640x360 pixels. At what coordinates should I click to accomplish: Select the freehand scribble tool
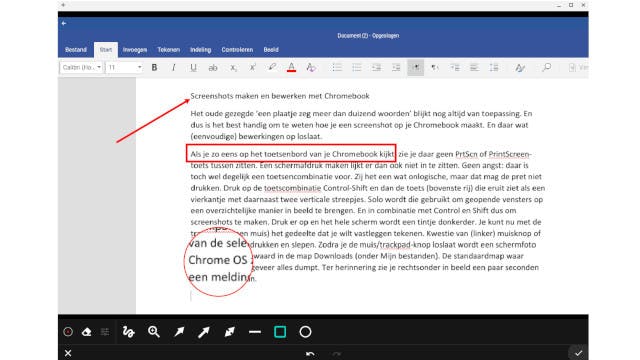coord(129,332)
